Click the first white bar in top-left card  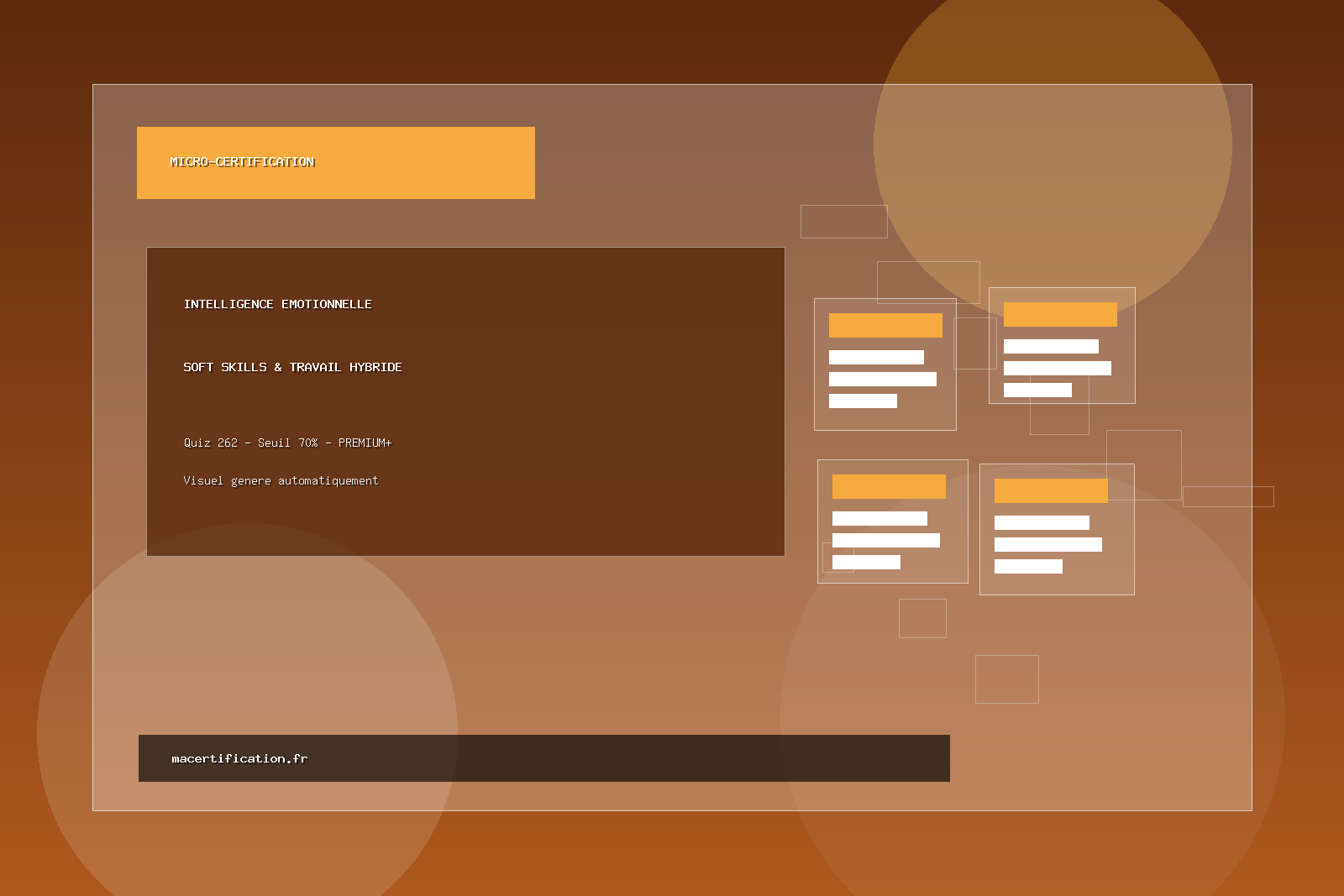tap(876, 357)
